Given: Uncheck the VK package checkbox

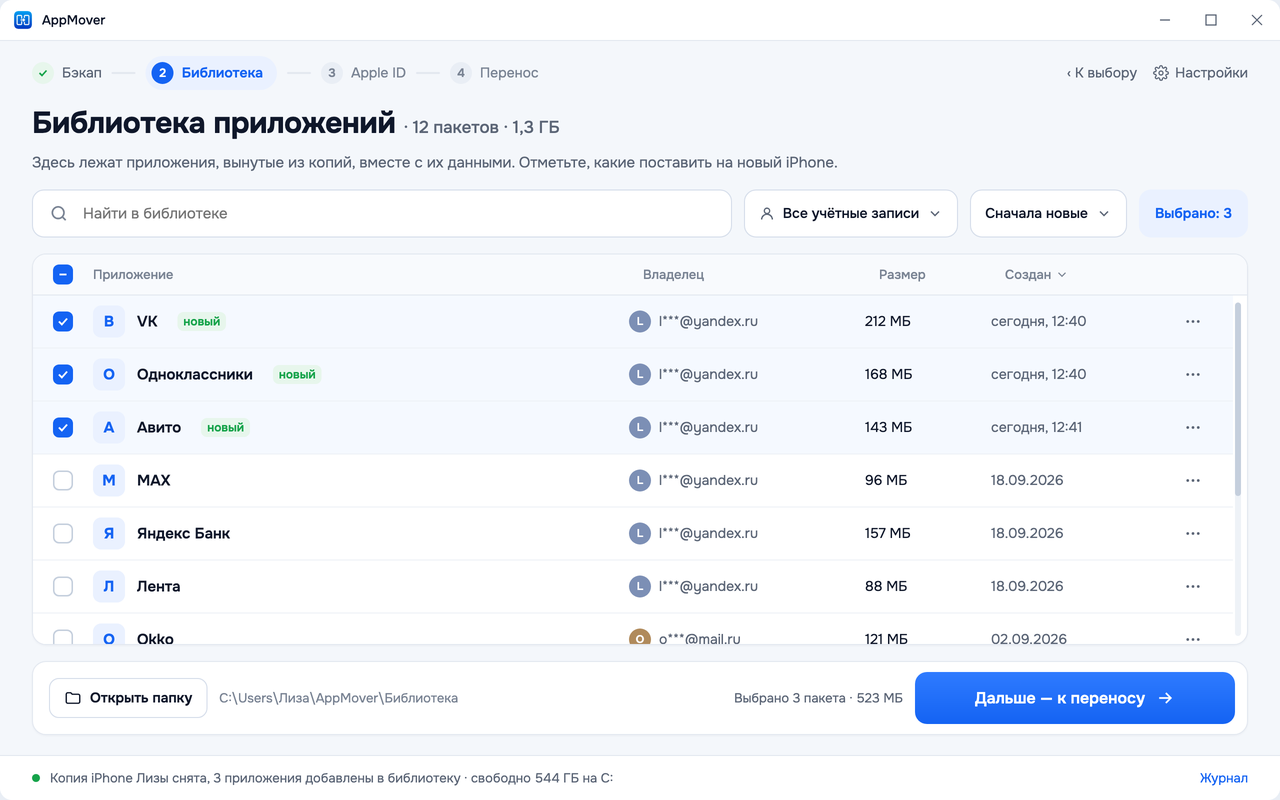Looking at the screenshot, I should (63, 322).
